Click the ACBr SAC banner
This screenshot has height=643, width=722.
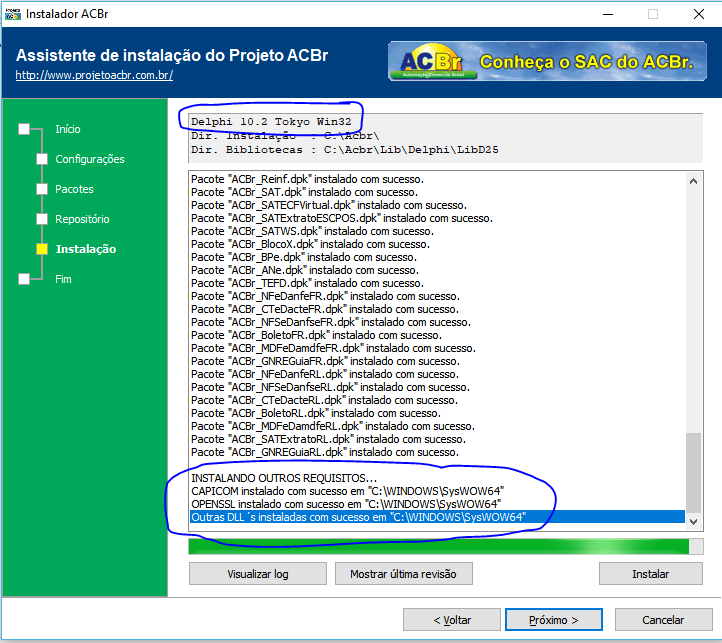(547, 61)
